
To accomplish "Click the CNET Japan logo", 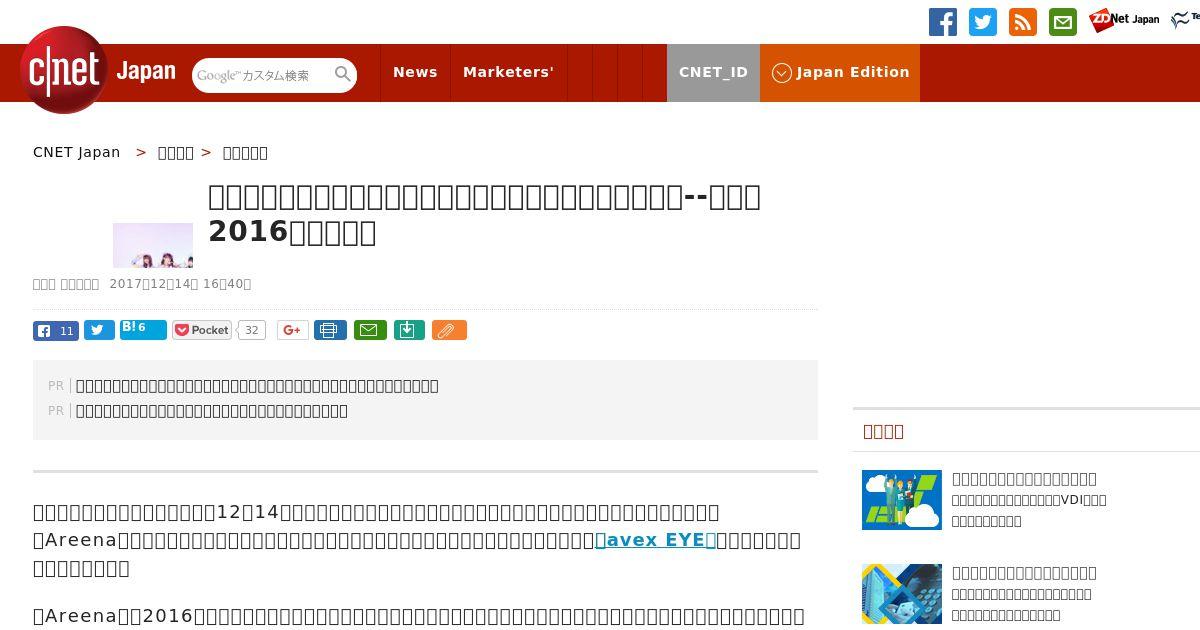I will 98,71.
